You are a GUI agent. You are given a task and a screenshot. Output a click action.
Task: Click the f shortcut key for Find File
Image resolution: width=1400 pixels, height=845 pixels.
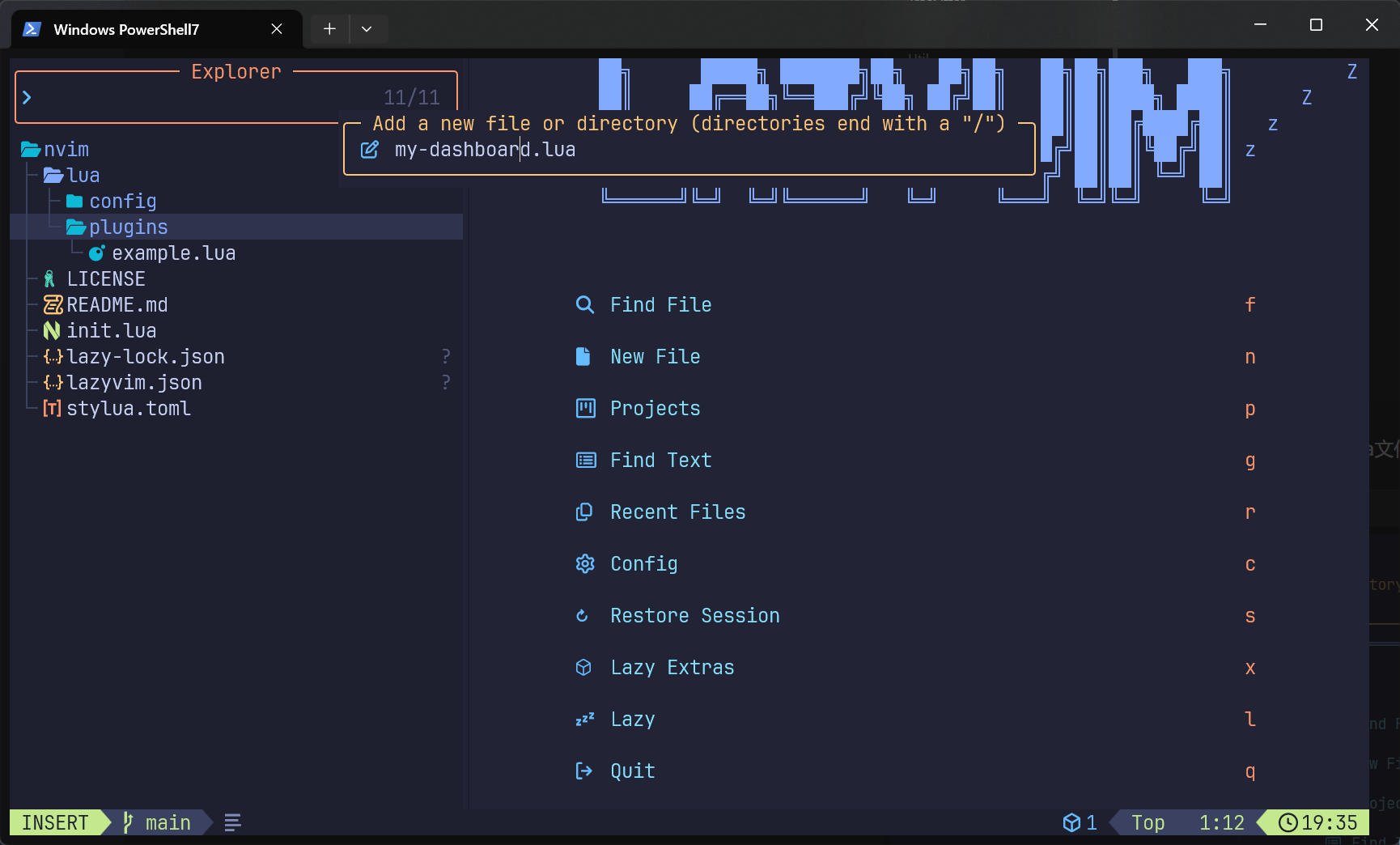(1250, 305)
